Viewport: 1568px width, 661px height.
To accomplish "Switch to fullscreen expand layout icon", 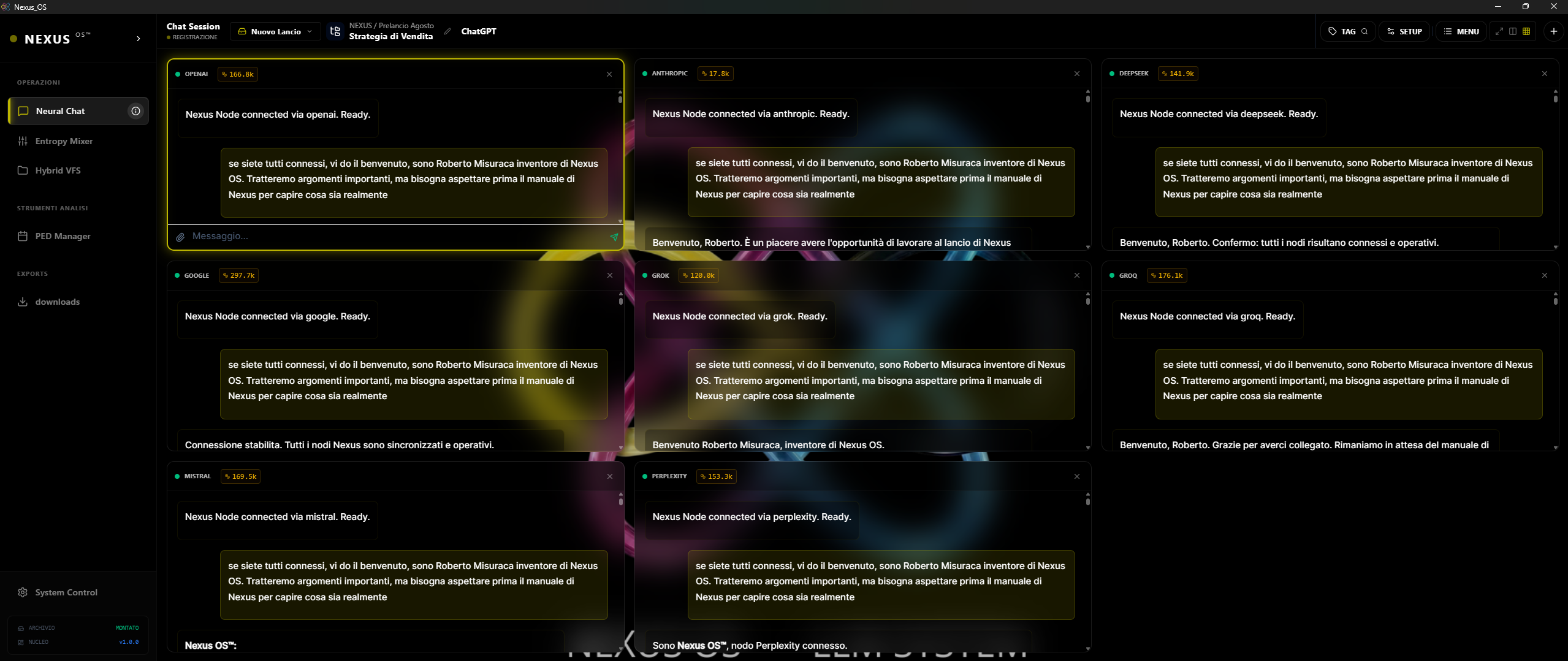I will 1499,31.
